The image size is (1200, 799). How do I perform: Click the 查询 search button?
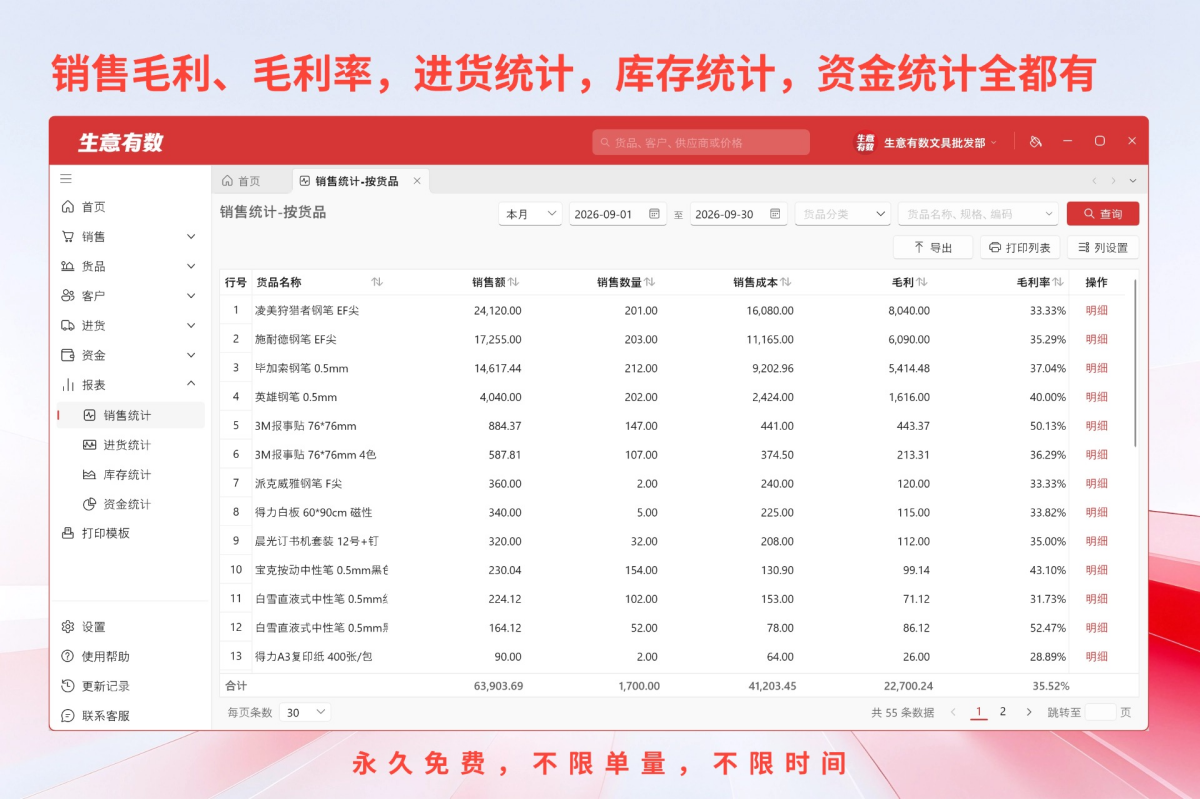1103,214
